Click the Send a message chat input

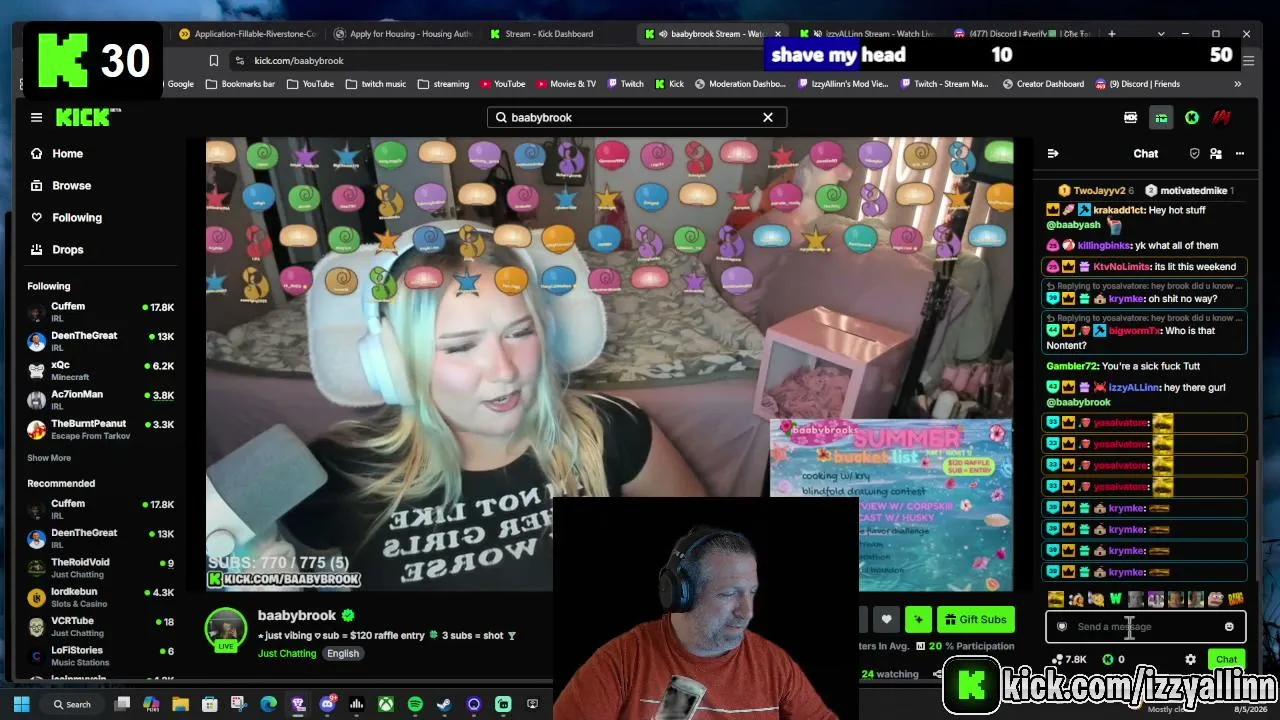(x=1146, y=627)
